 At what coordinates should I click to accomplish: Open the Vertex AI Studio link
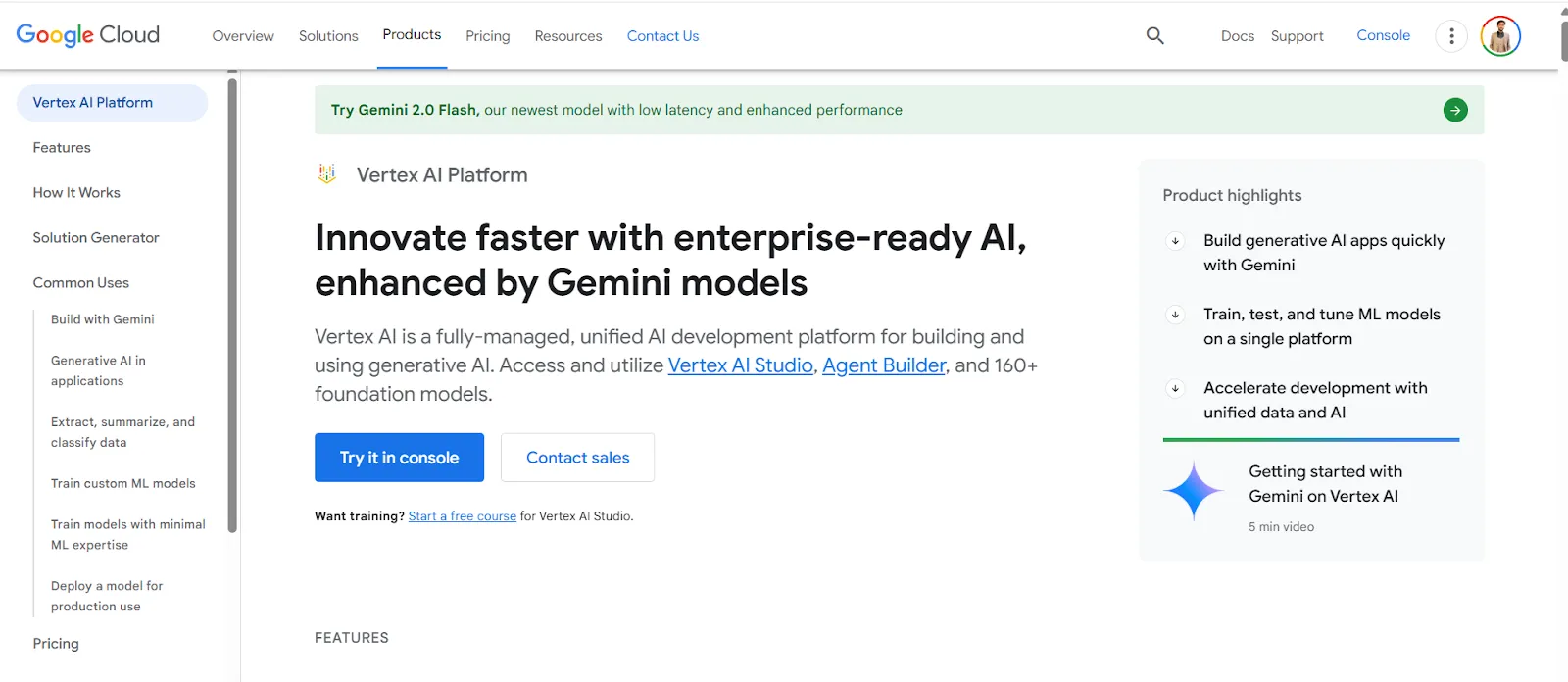coord(741,365)
